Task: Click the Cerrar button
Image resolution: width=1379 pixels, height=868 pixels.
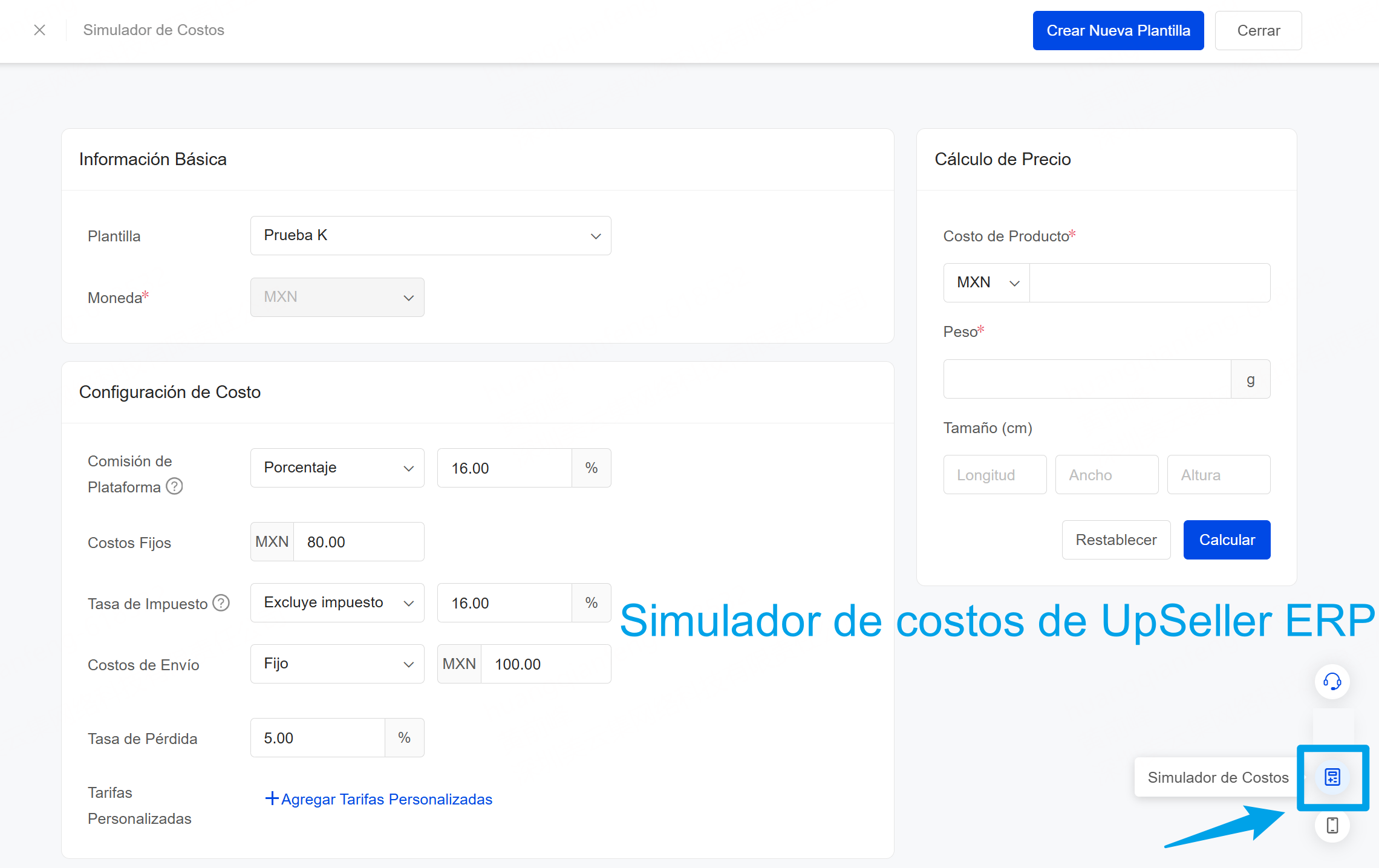Action: tap(1258, 30)
